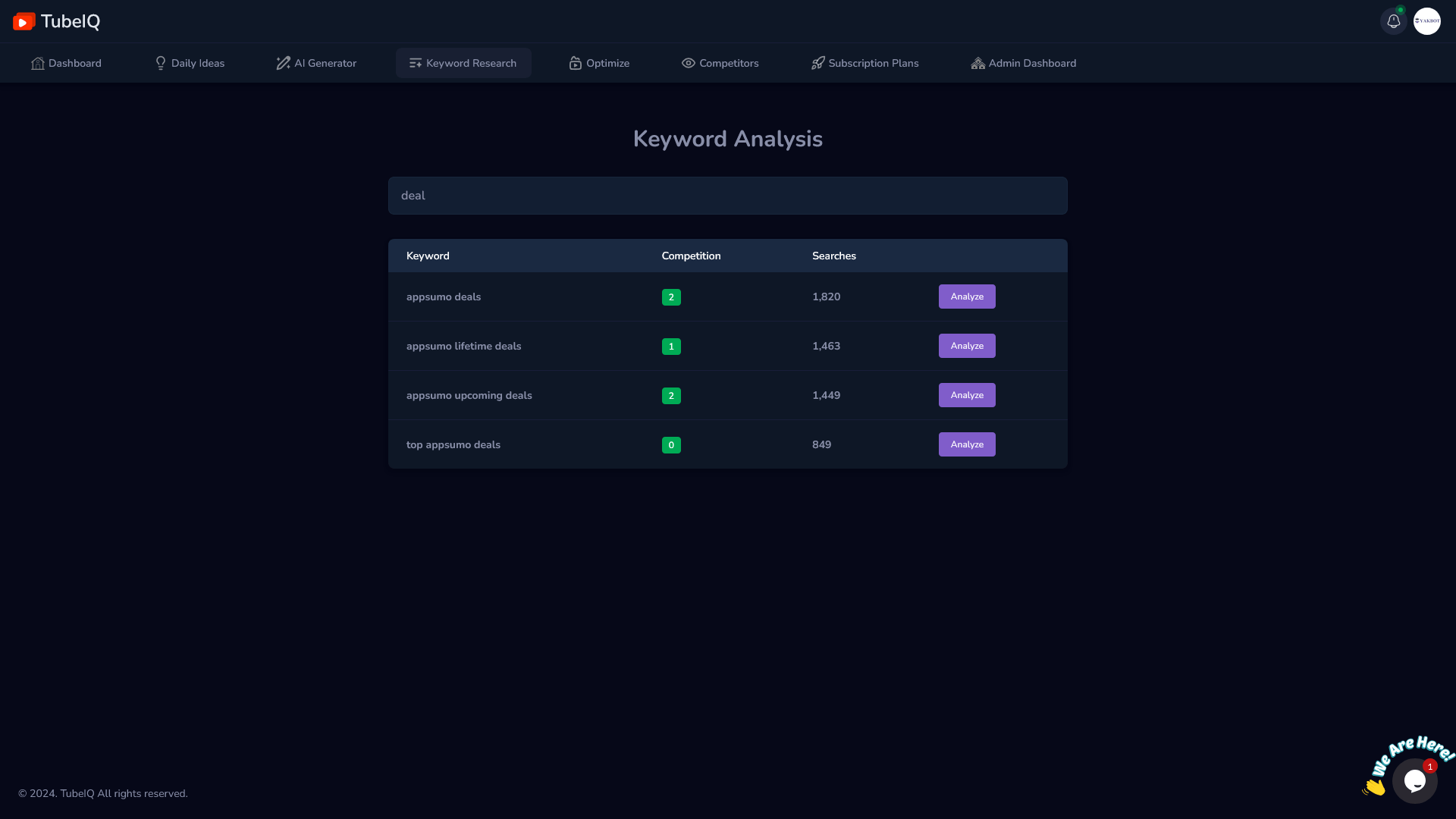The width and height of the screenshot is (1456, 819).
Task: Open notifications bell icon
Action: click(x=1393, y=21)
